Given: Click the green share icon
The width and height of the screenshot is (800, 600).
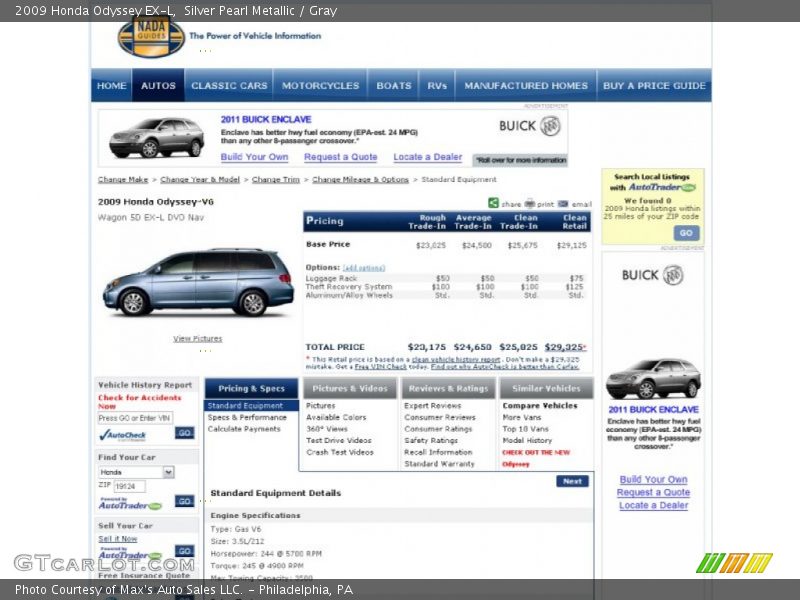Looking at the screenshot, I should [493, 202].
